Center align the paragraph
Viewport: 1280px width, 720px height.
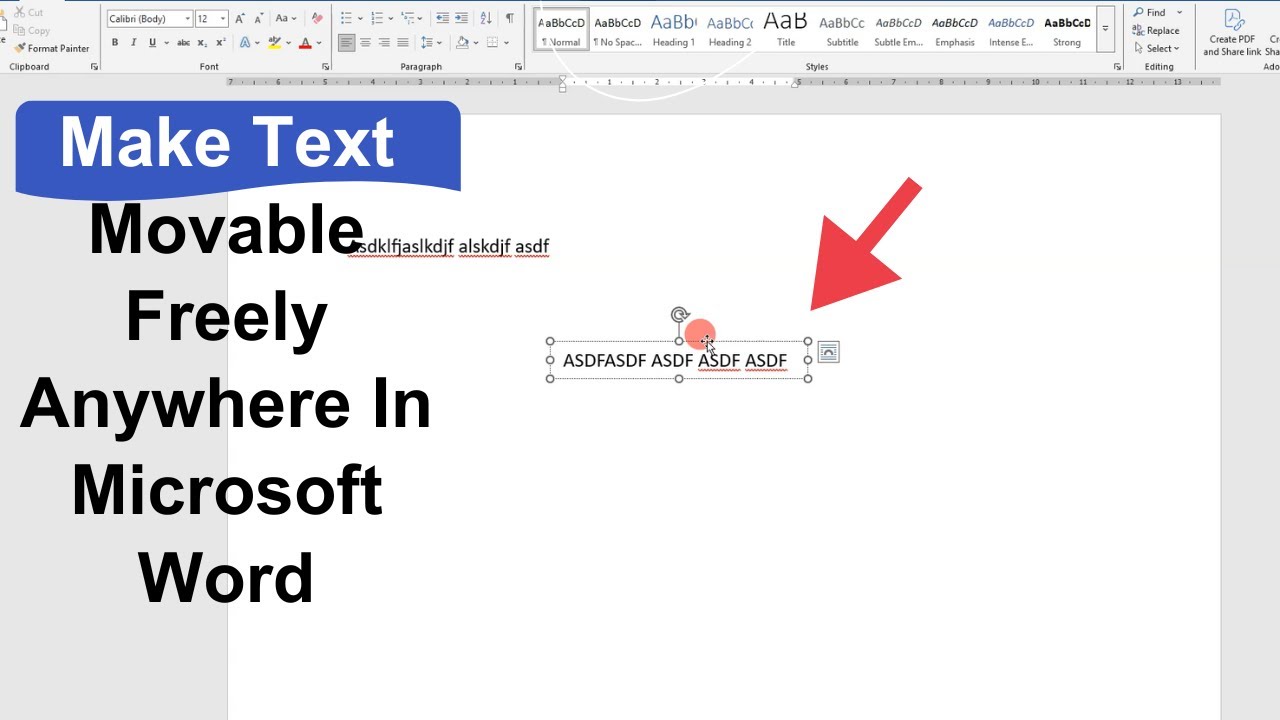(365, 42)
